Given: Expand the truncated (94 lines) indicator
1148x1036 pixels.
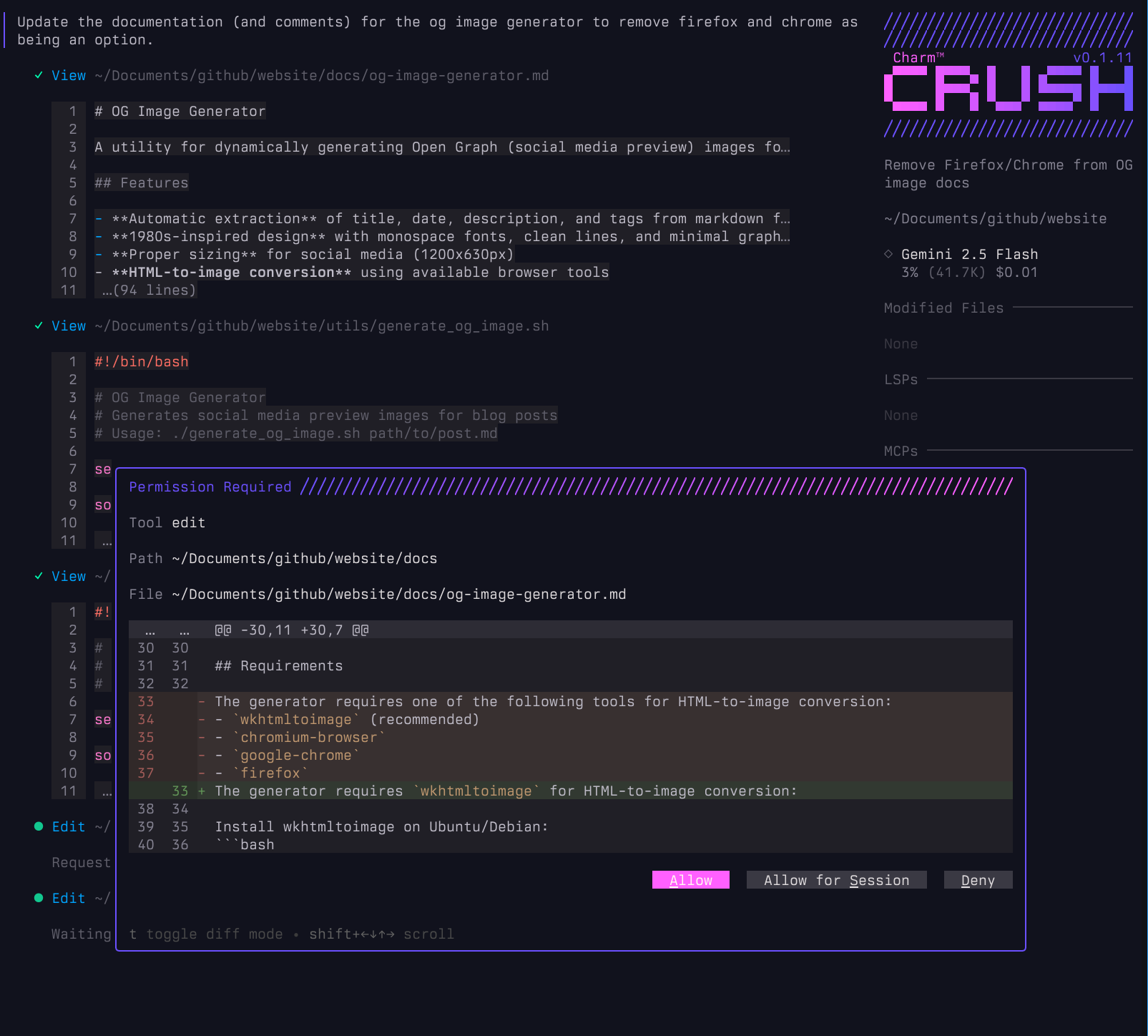Looking at the screenshot, I should [x=149, y=290].
